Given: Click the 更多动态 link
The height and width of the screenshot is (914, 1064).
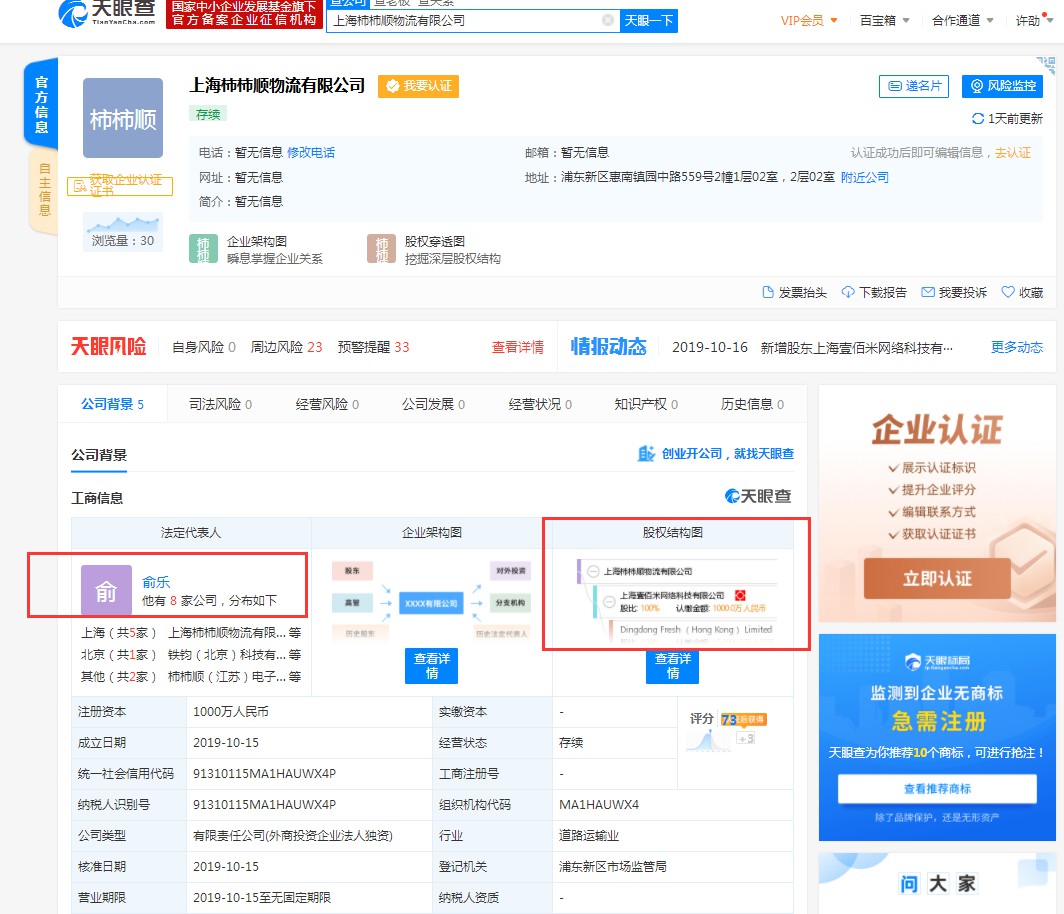Looking at the screenshot, I should 1016,347.
